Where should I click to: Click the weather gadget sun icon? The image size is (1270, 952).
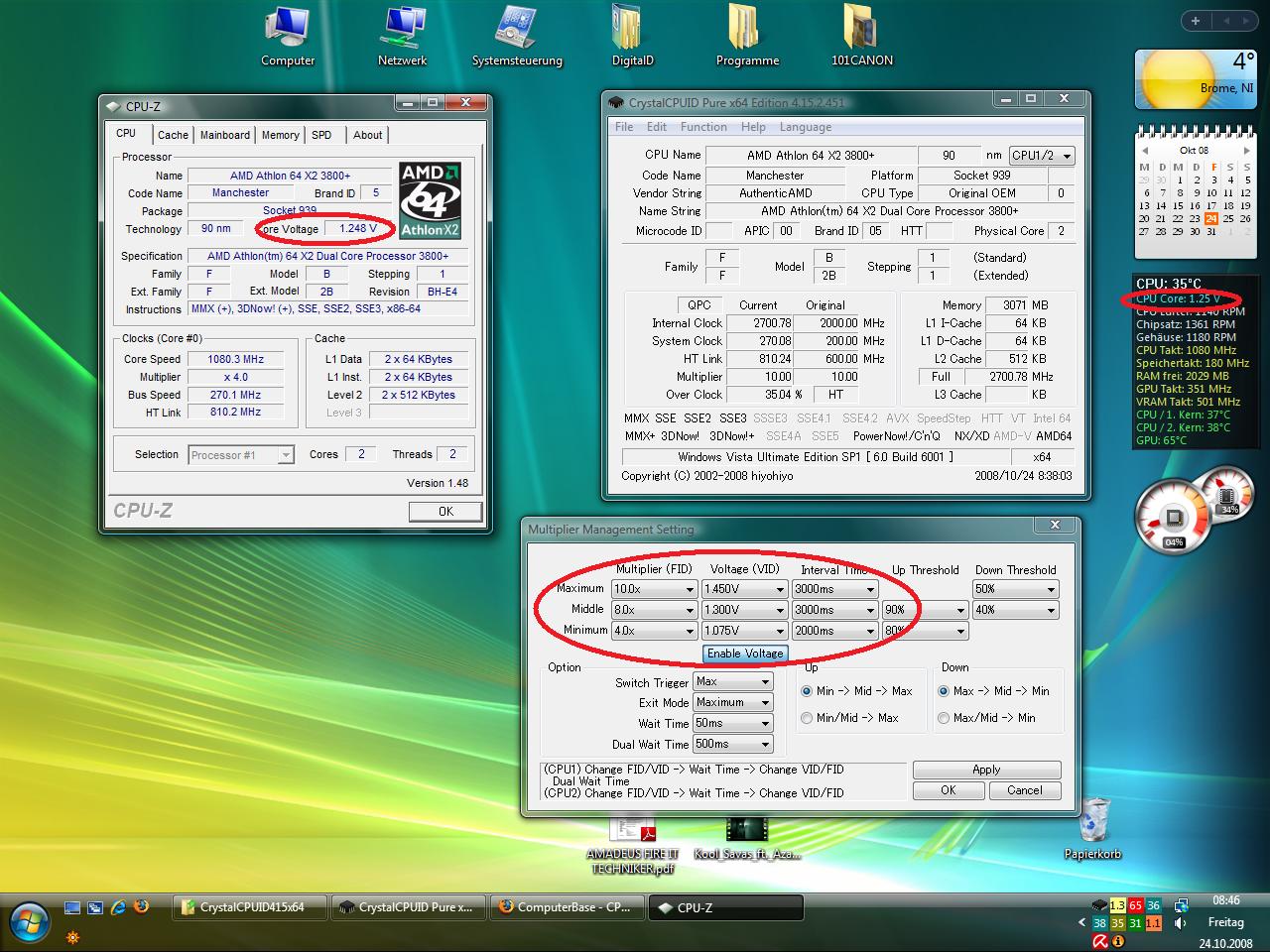[1177, 81]
